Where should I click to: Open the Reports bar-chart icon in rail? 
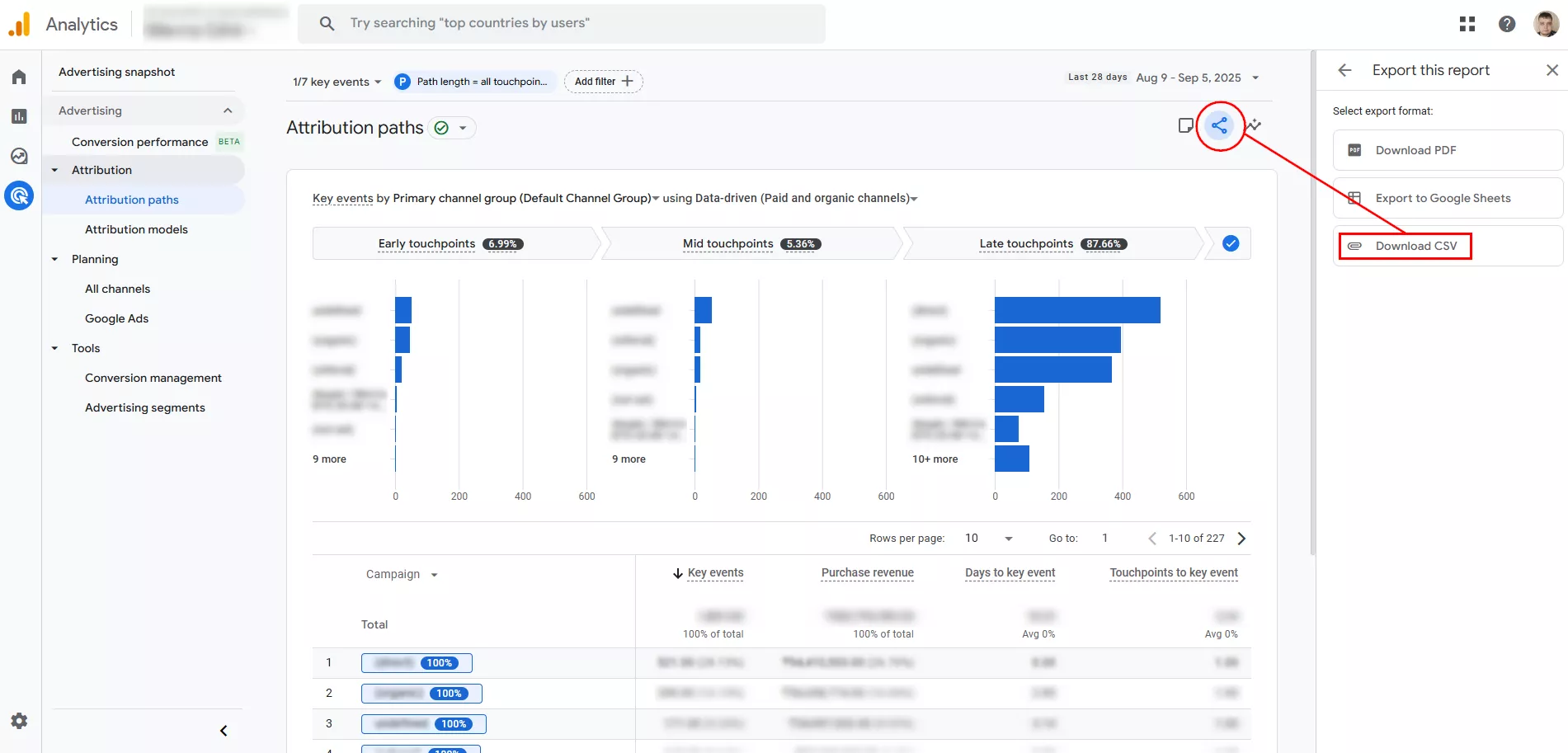click(x=19, y=116)
